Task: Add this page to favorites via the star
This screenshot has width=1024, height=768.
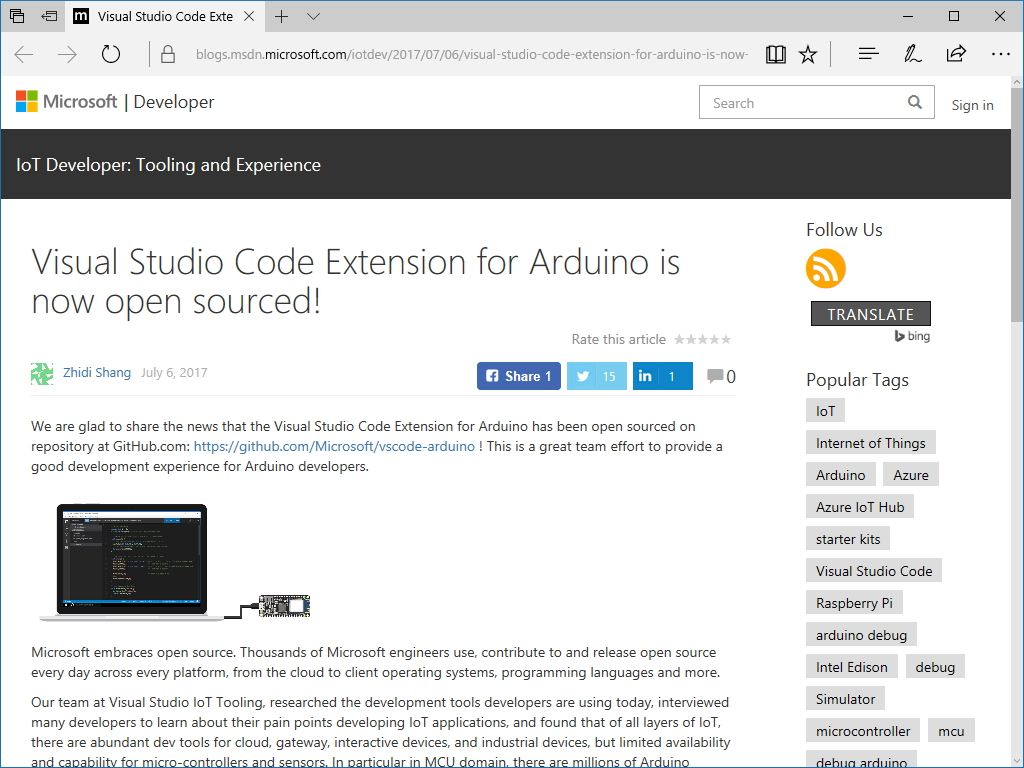Action: (x=807, y=53)
